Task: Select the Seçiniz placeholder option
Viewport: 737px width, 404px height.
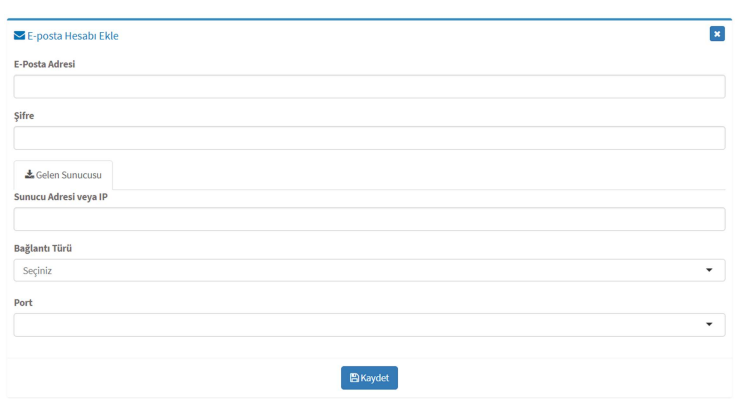Action: (x=37, y=271)
